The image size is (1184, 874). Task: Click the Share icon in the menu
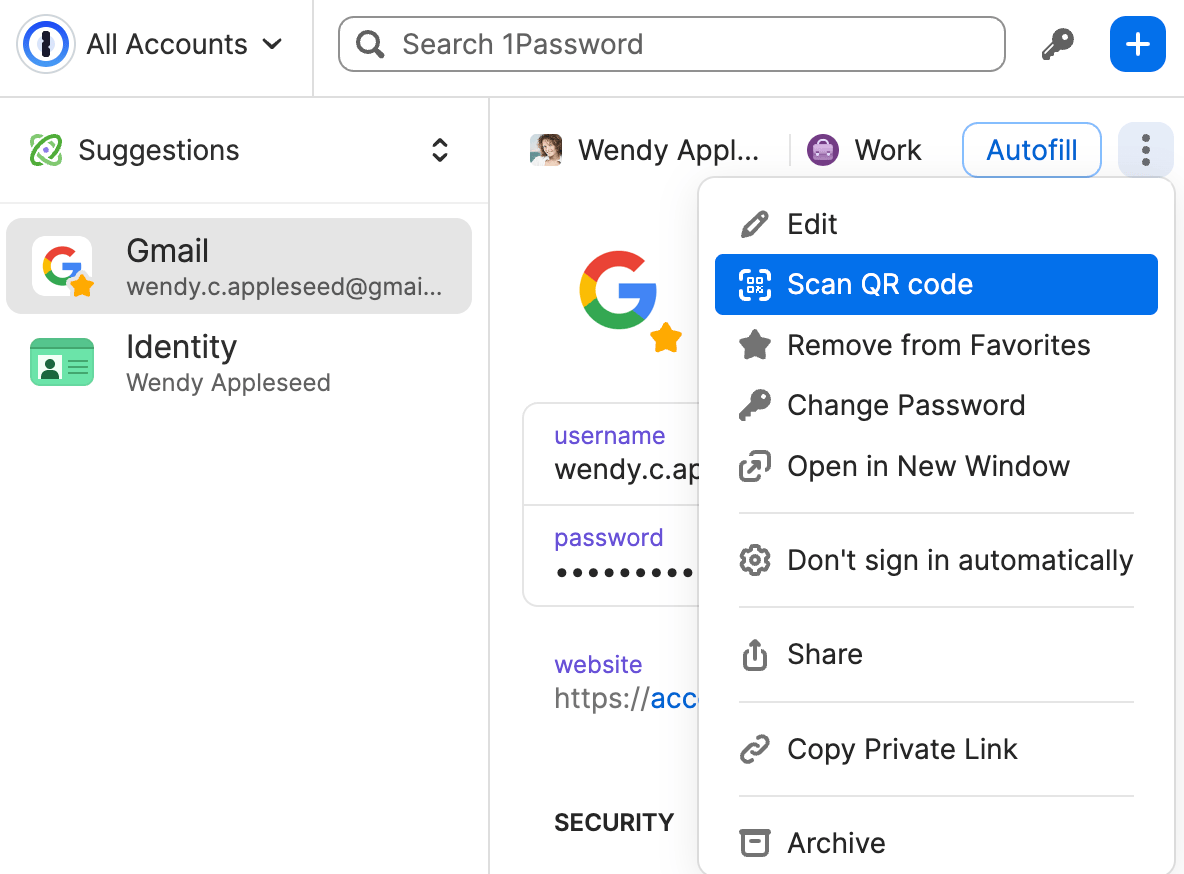[755, 654]
